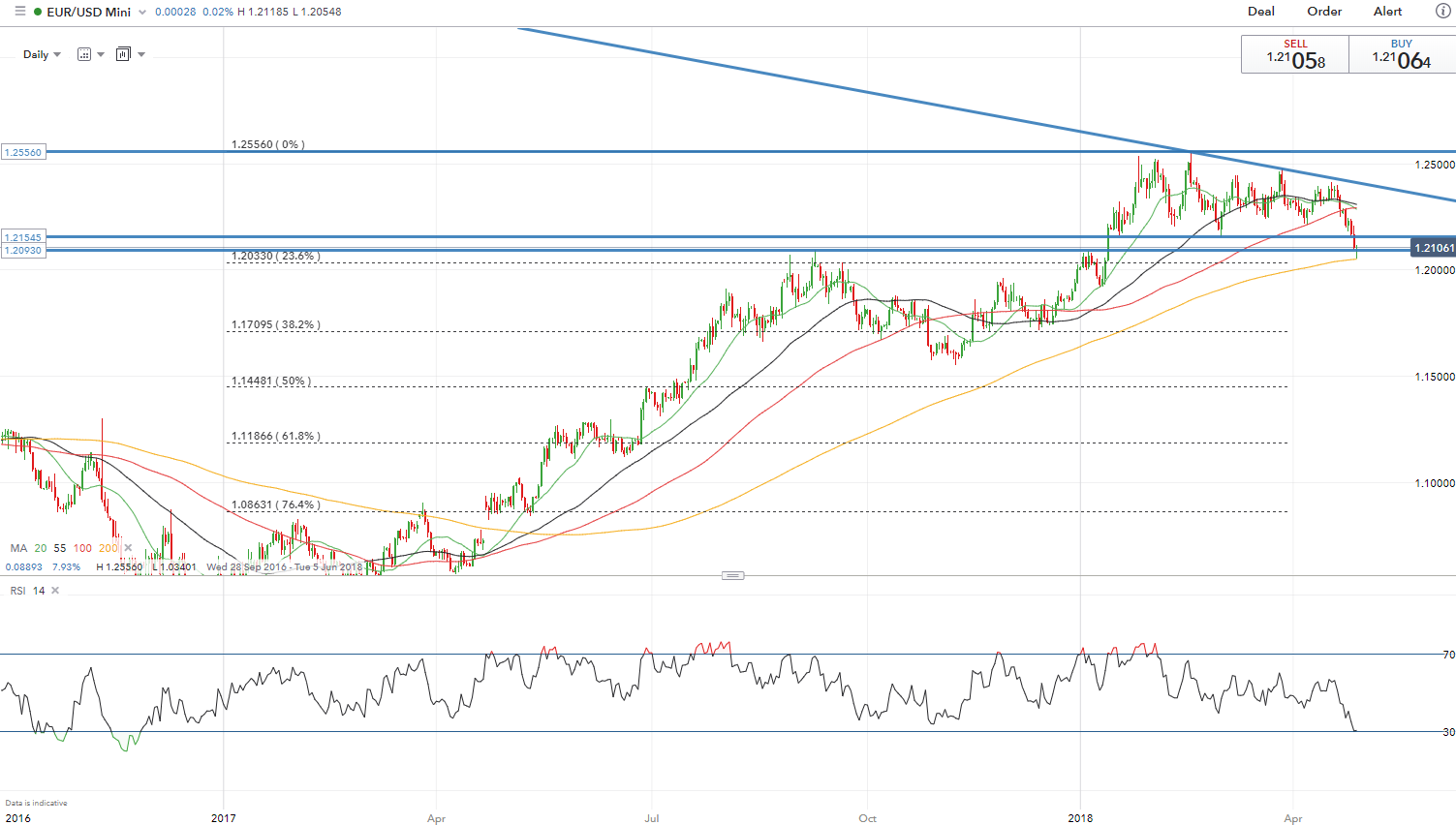
Task: Expand the arrow beside drawing tools icon
Action: click(101, 54)
